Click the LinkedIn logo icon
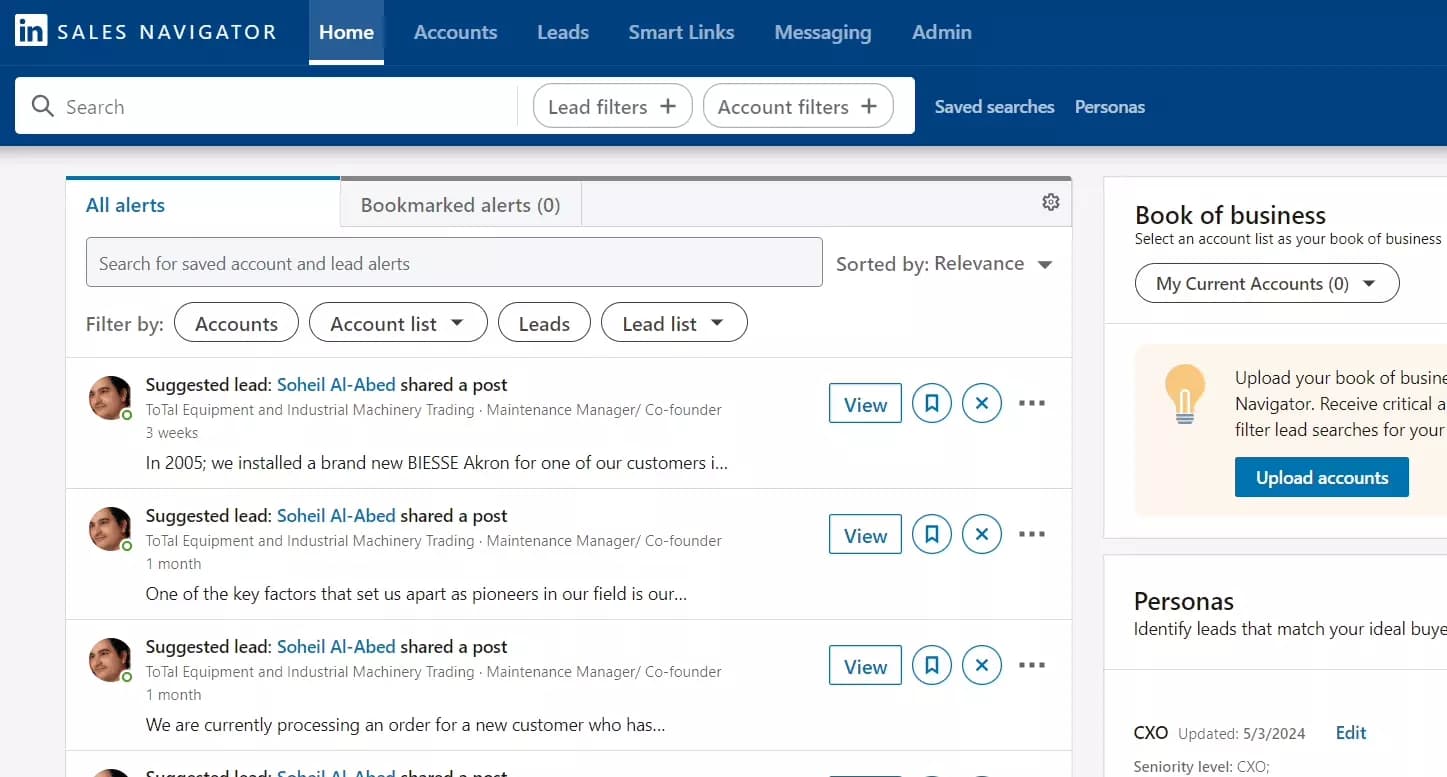This screenshot has width=1447, height=777. [x=31, y=31]
